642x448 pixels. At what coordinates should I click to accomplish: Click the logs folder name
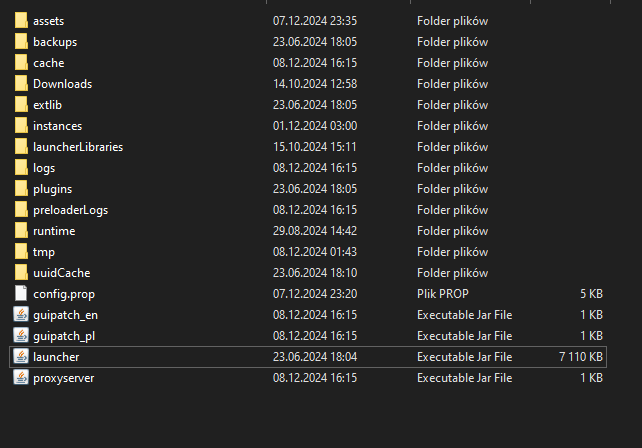pyautogui.click(x=44, y=168)
